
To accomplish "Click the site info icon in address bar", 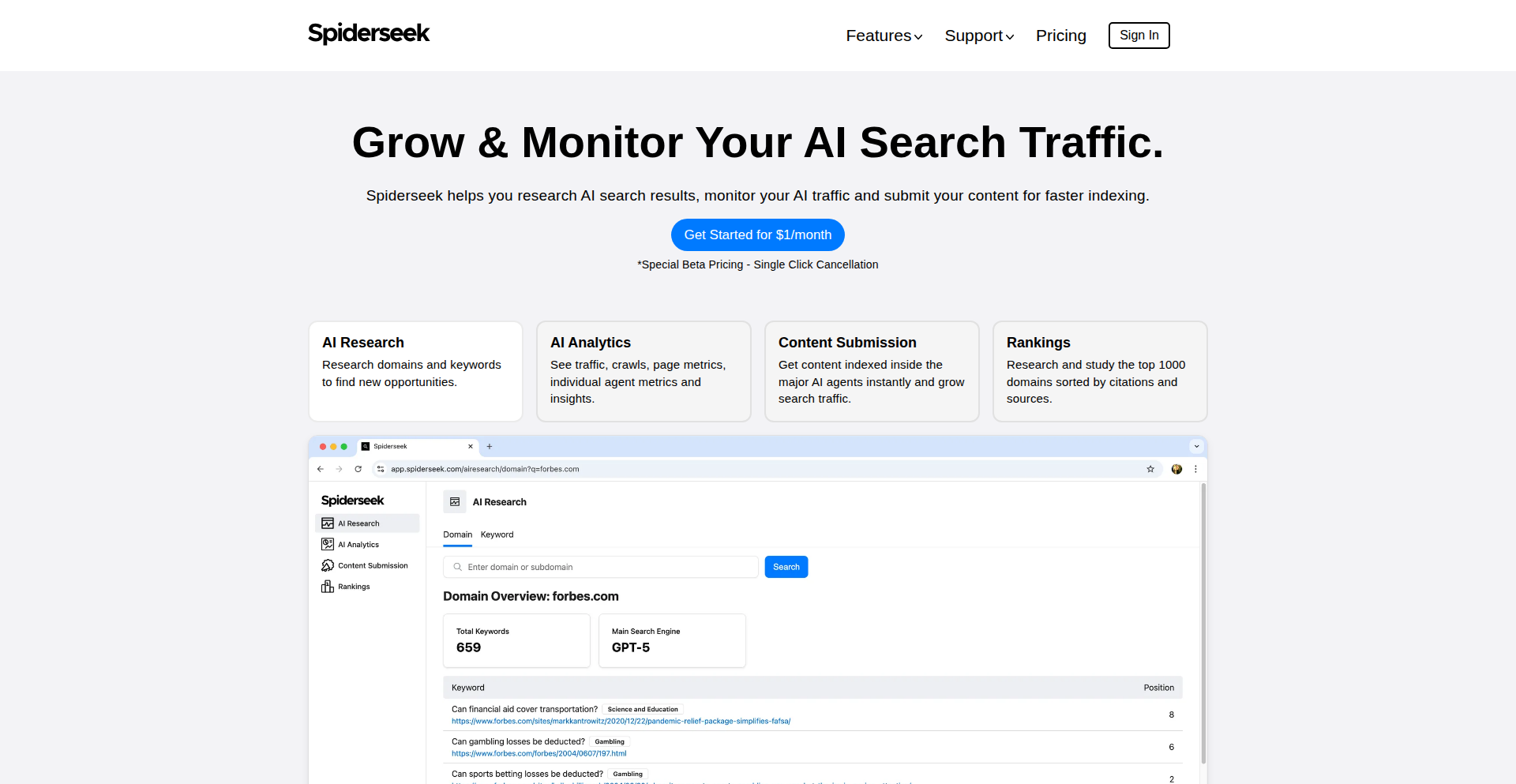I will (x=381, y=469).
